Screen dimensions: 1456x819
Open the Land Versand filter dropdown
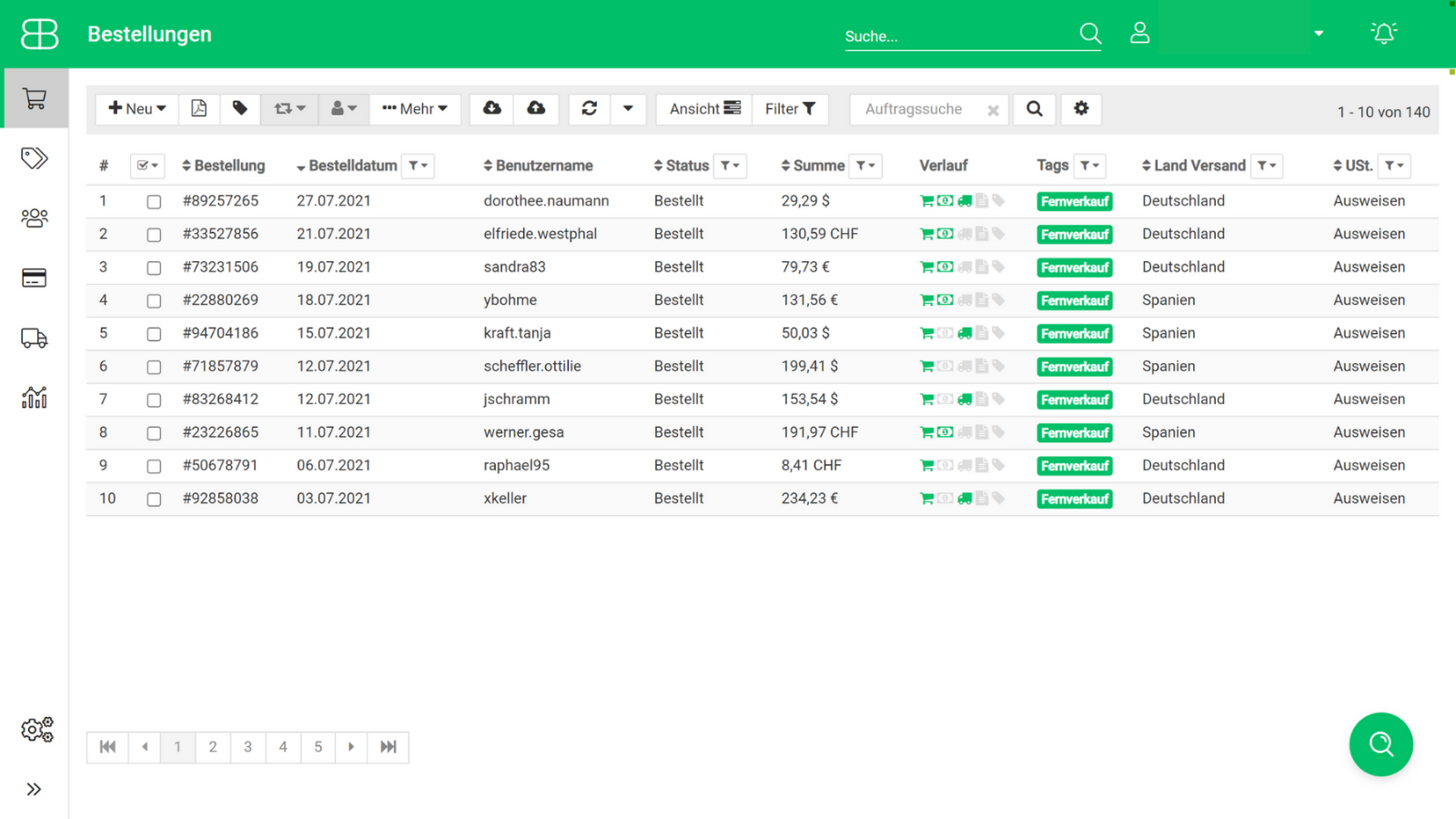1267,166
